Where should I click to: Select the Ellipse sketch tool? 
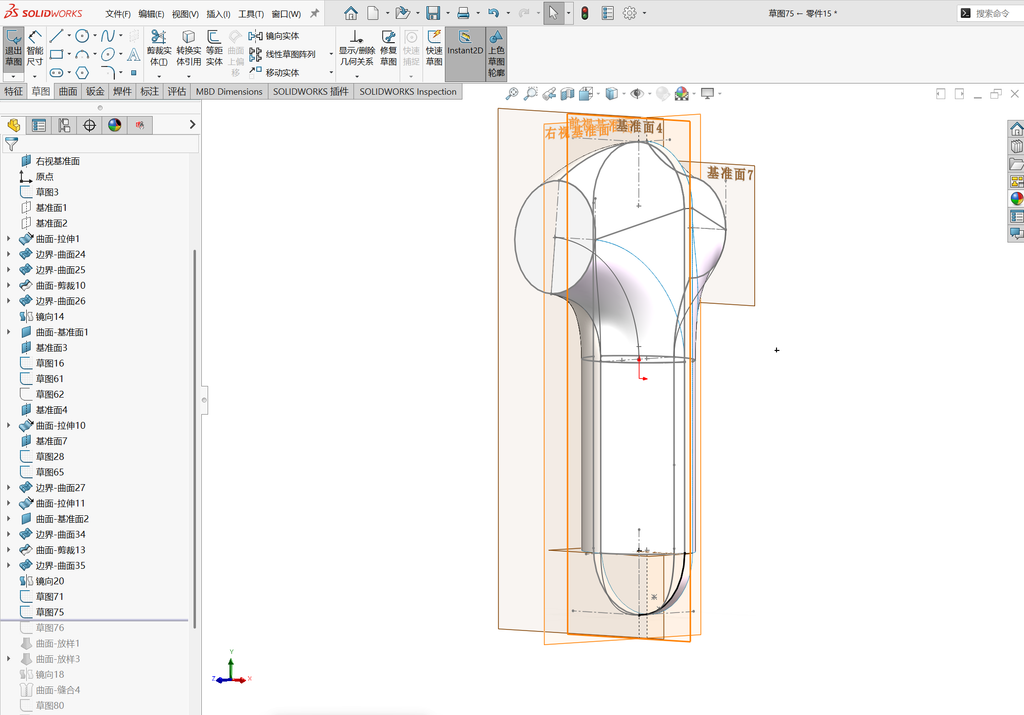pos(108,54)
